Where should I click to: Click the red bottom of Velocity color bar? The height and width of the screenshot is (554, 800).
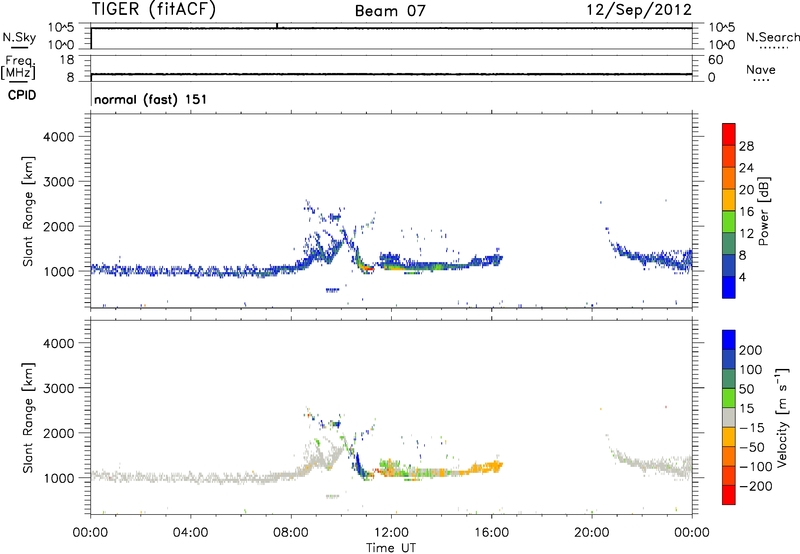coord(729,495)
